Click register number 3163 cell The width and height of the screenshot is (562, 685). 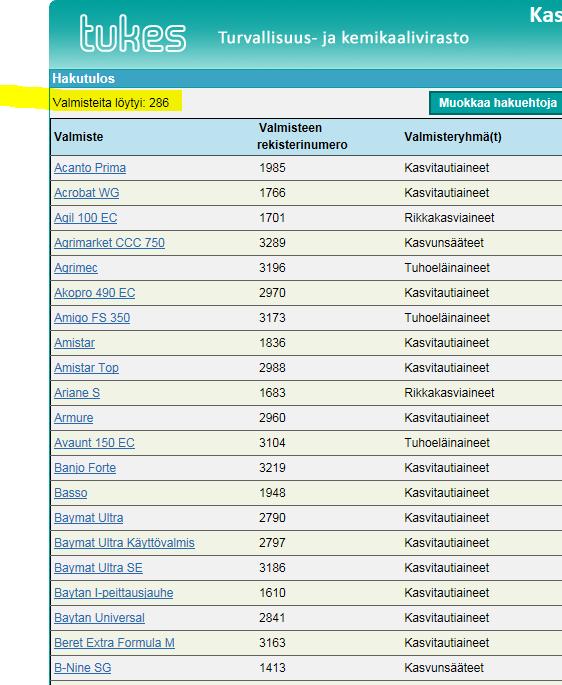pos(272,643)
